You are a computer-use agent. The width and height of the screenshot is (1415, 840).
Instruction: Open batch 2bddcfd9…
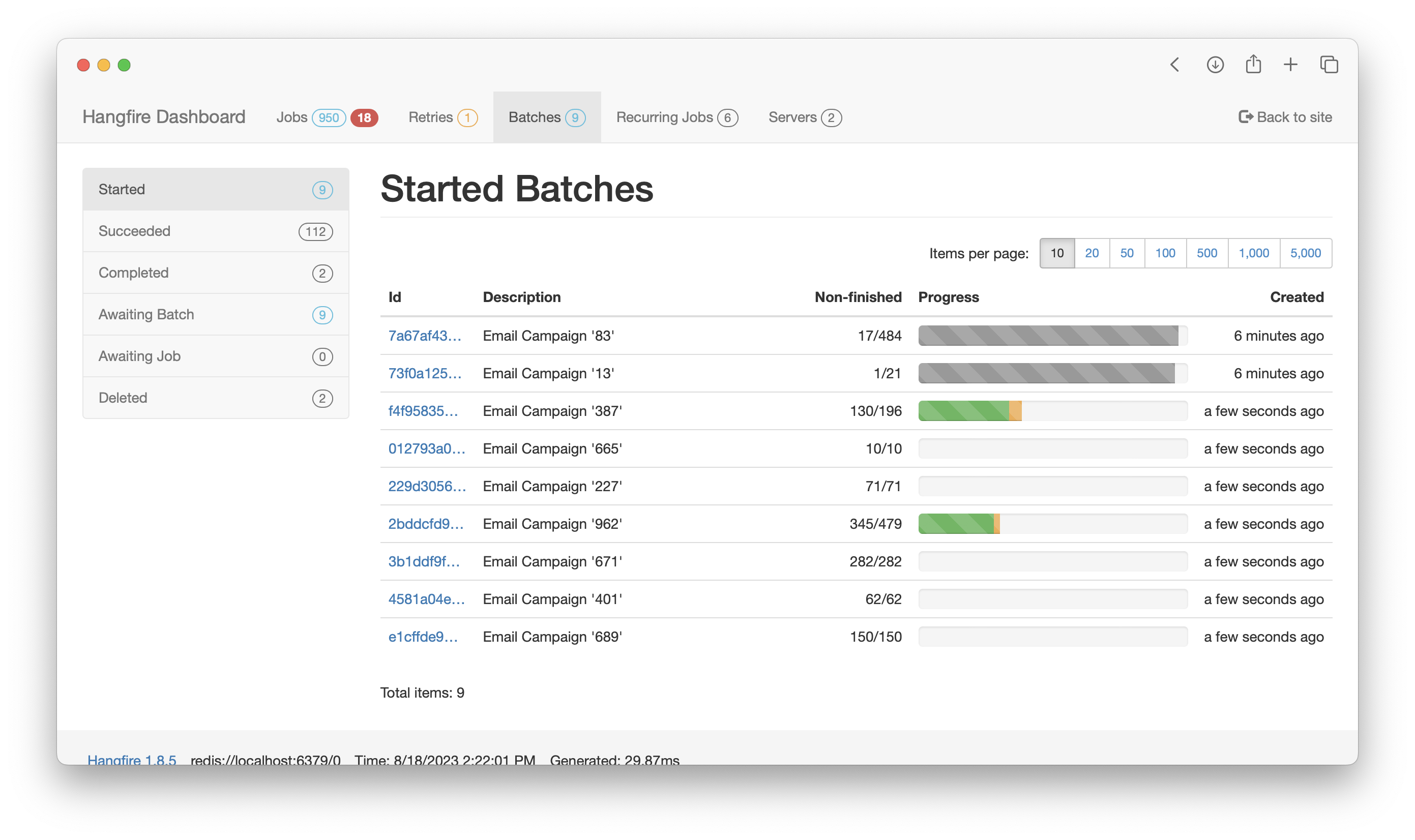[x=426, y=524]
